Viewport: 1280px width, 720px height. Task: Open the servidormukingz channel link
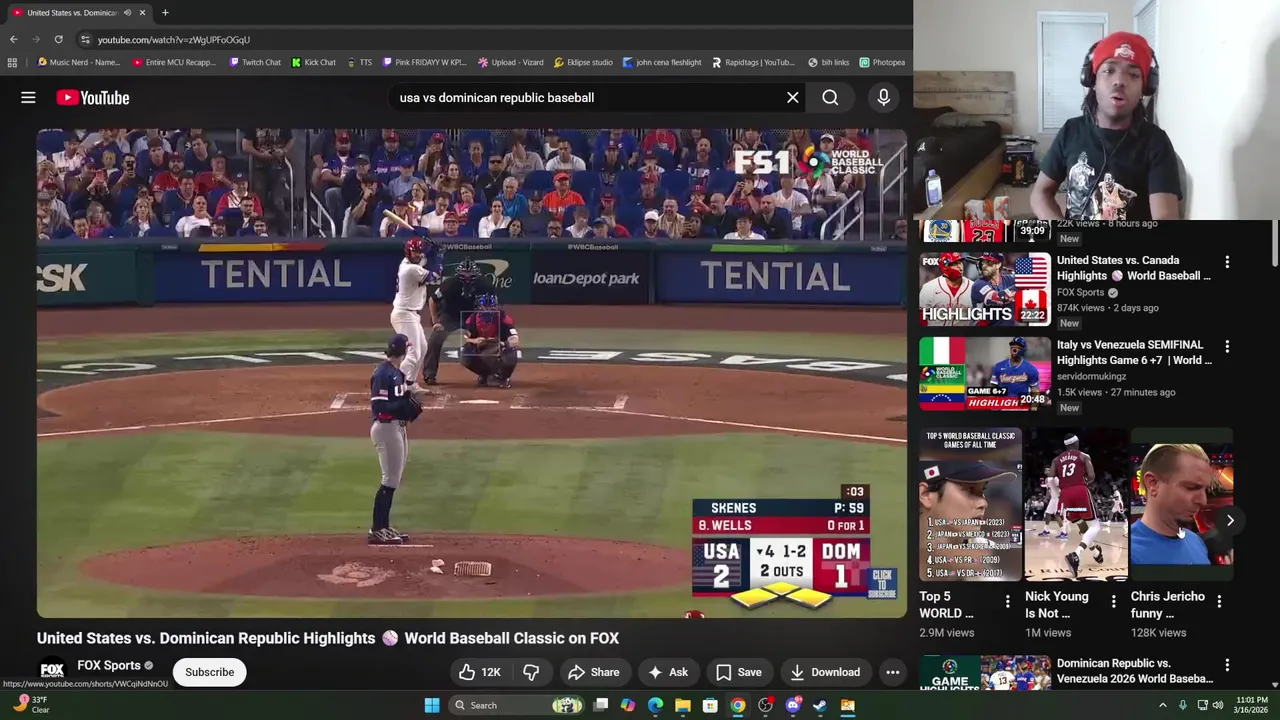(x=1091, y=376)
